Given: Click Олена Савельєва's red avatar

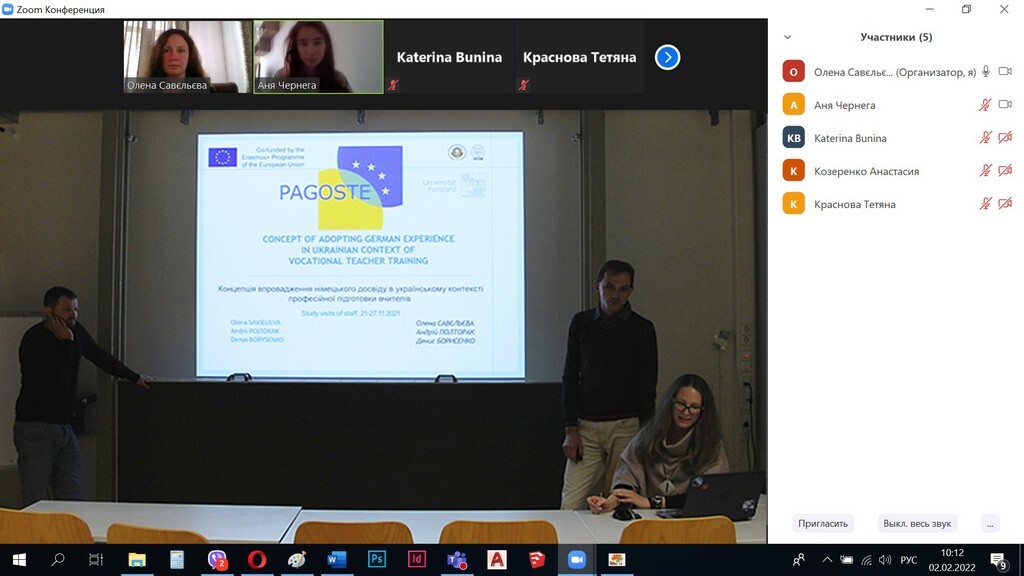Looking at the screenshot, I should pyautogui.click(x=793, y=72).
